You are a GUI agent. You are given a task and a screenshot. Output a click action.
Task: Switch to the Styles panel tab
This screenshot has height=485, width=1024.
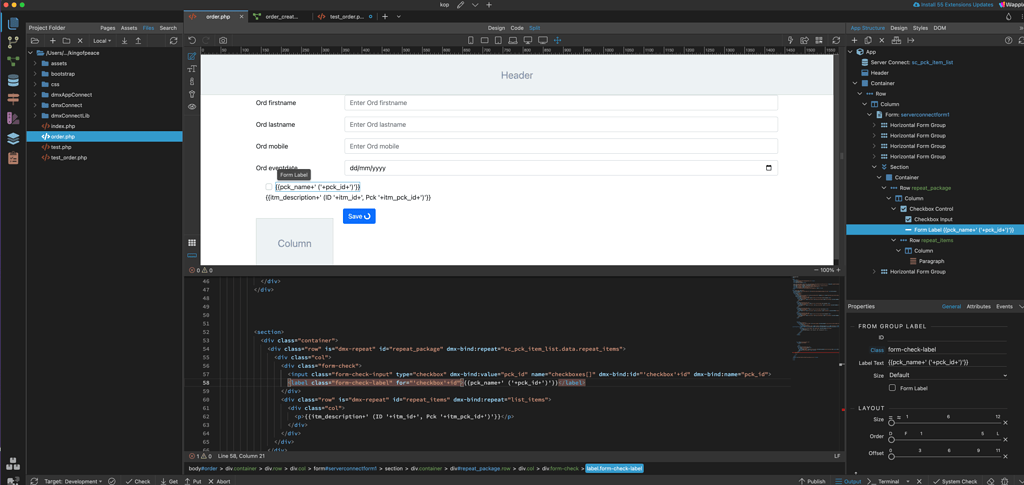(920, 28)
